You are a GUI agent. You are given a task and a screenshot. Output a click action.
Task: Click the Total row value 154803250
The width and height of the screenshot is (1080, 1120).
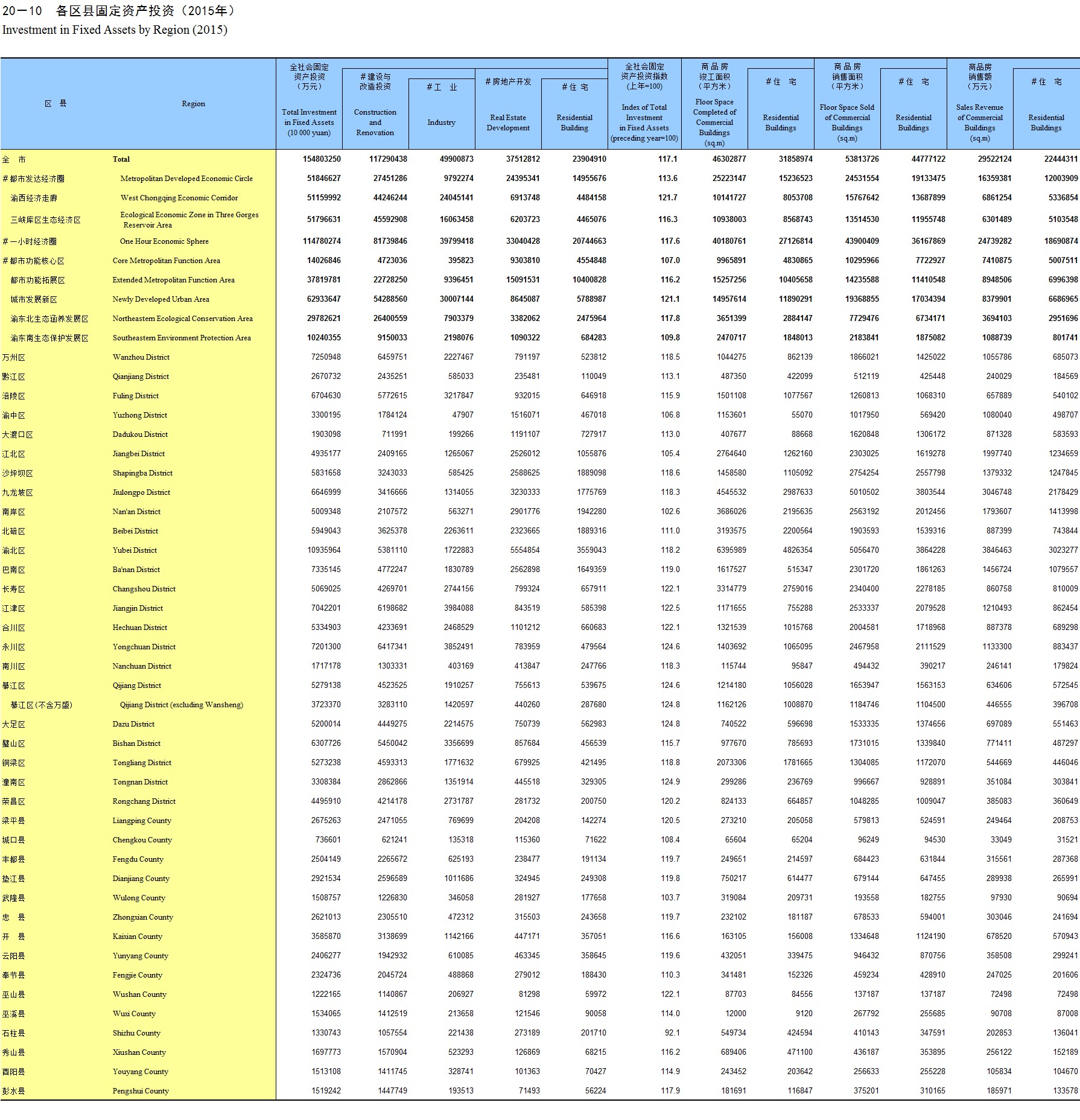coord(322,159)
